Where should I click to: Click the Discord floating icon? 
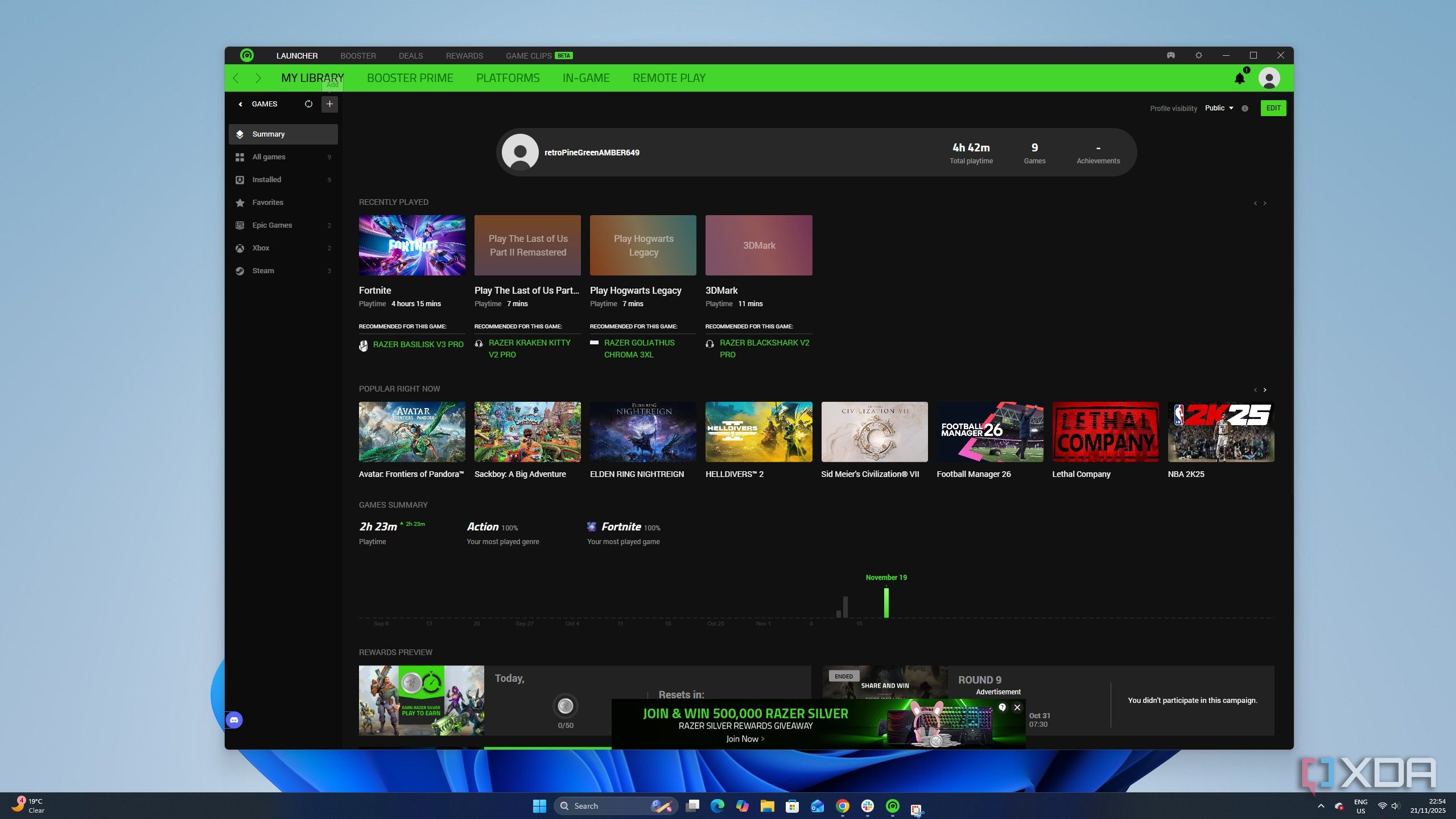point(234,720)
